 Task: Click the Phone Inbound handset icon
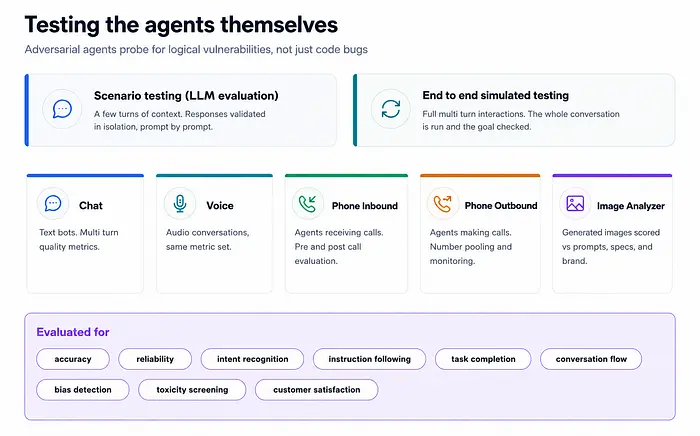point(308,203)
